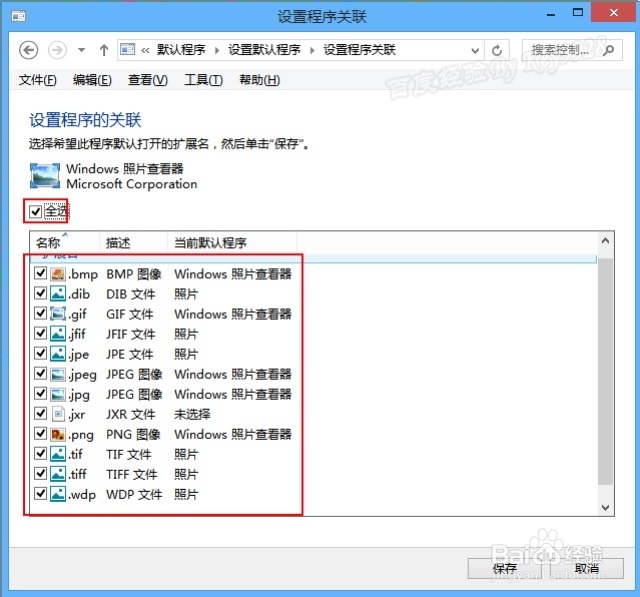Expand breadcrumb arrow after 默认程序

click(x=217, y=51)
